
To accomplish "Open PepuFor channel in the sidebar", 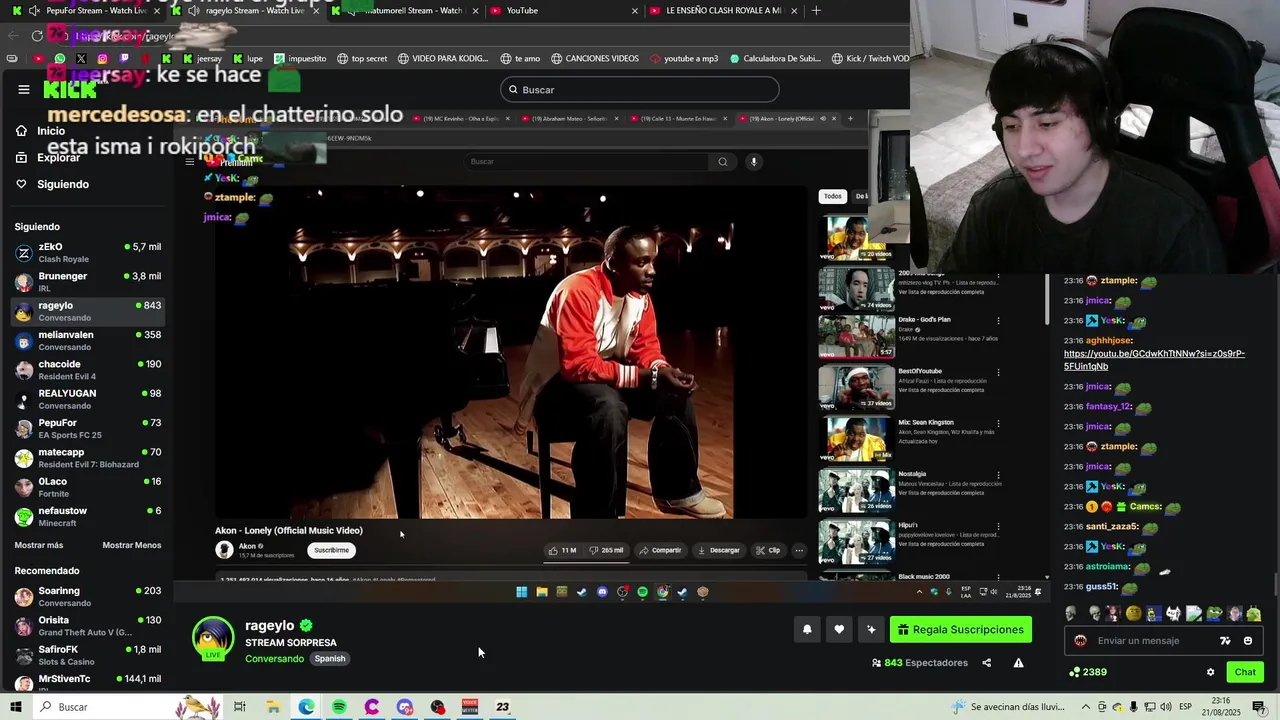I will [88, 428].
